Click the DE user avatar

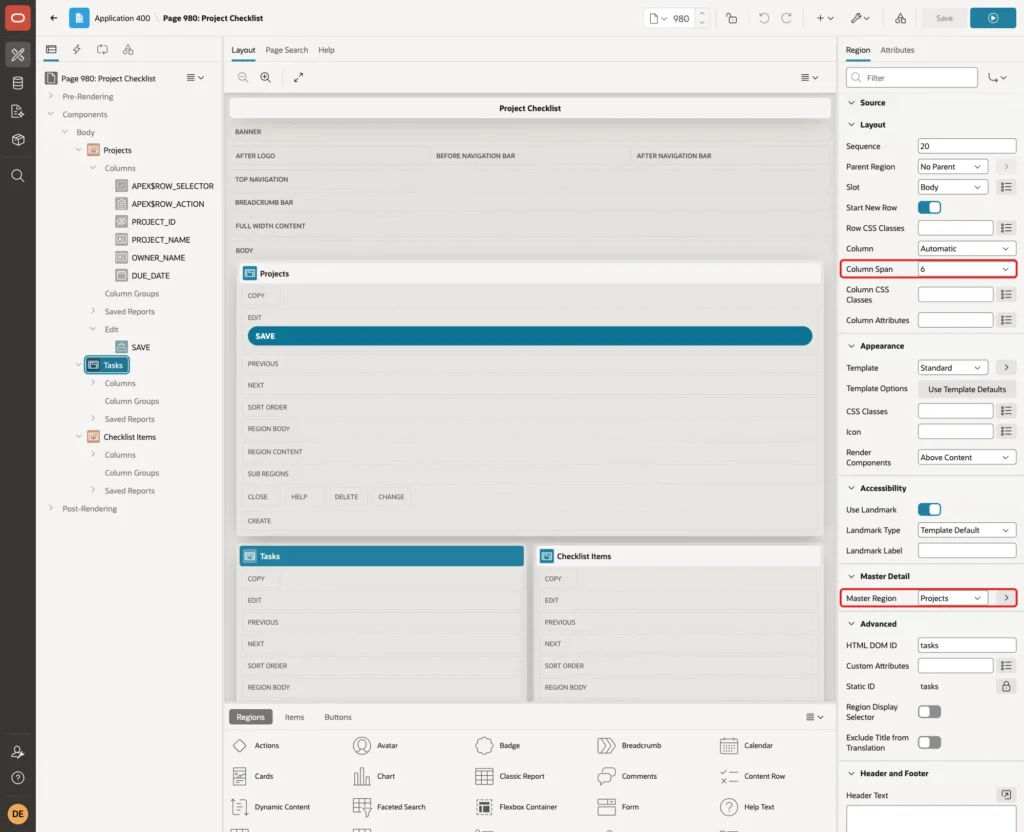tap(18, 814)
